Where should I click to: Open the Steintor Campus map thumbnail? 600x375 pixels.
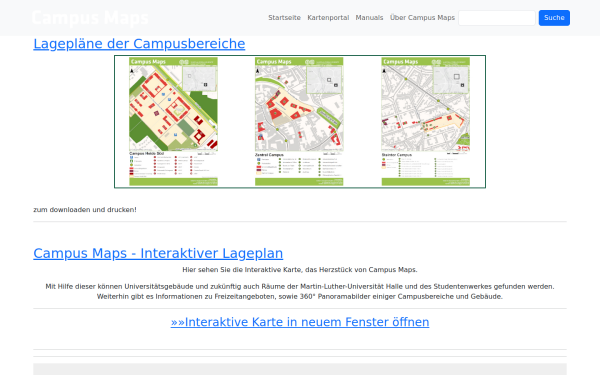tap(426, 122)
